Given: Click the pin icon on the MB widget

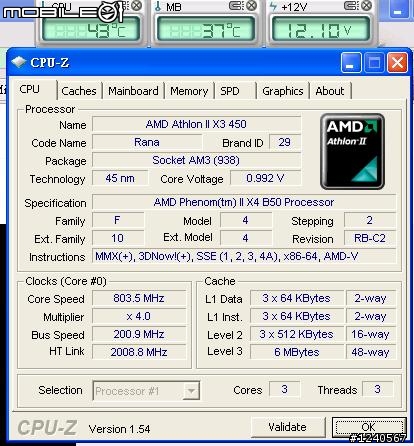Looking at the screenshot, I should [237, 6].
